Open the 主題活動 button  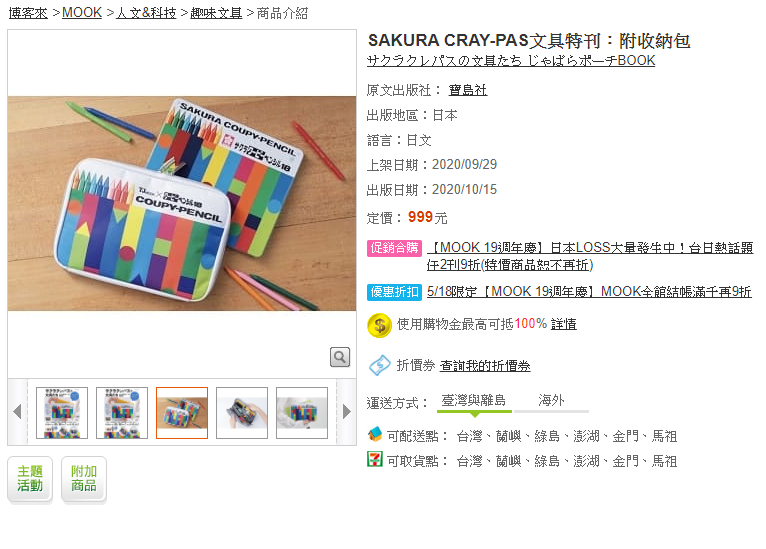coord(30,479)
